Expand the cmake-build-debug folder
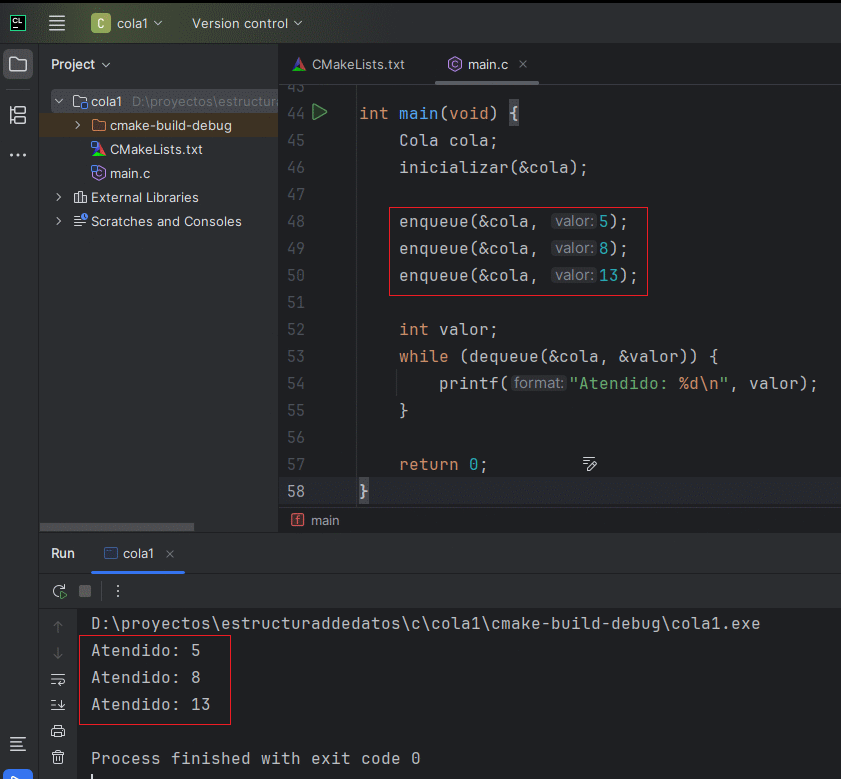Screen dimensions: 841x779 [x=78, y=125]
